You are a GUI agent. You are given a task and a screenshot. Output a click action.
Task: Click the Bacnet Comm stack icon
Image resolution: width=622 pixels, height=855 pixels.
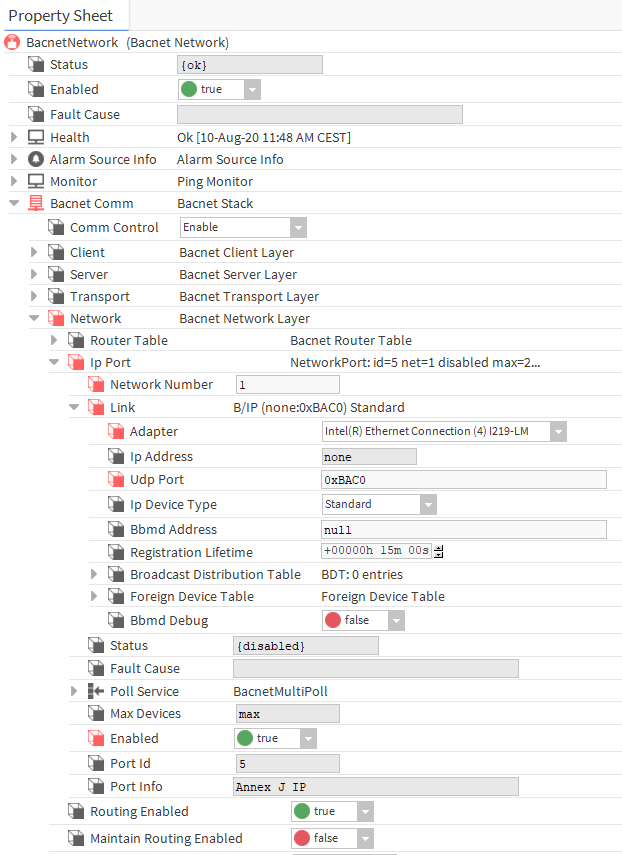[35, 203]
